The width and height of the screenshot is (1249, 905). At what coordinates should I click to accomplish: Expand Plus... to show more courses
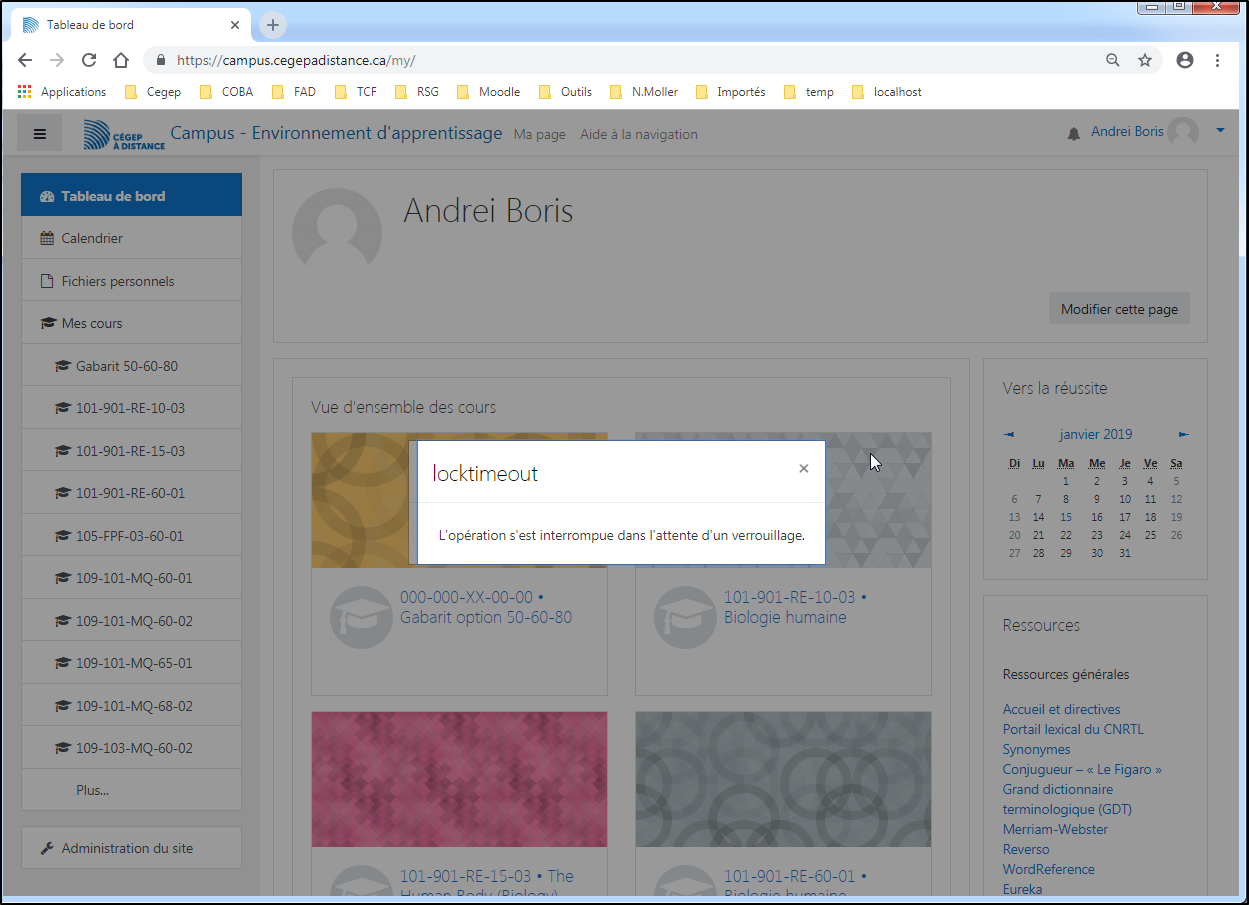pyautogui.click(x=92, y=790)
